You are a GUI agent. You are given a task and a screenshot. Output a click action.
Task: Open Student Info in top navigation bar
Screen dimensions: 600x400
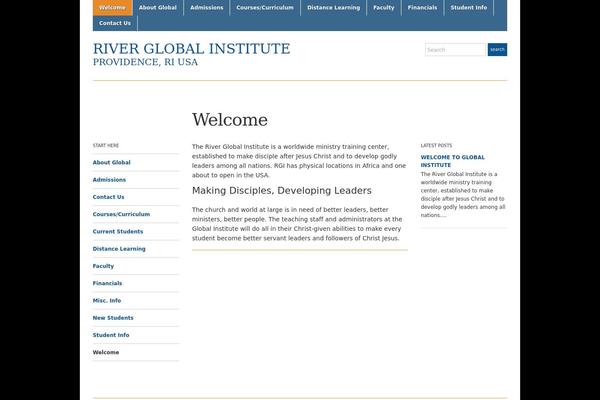469,8
